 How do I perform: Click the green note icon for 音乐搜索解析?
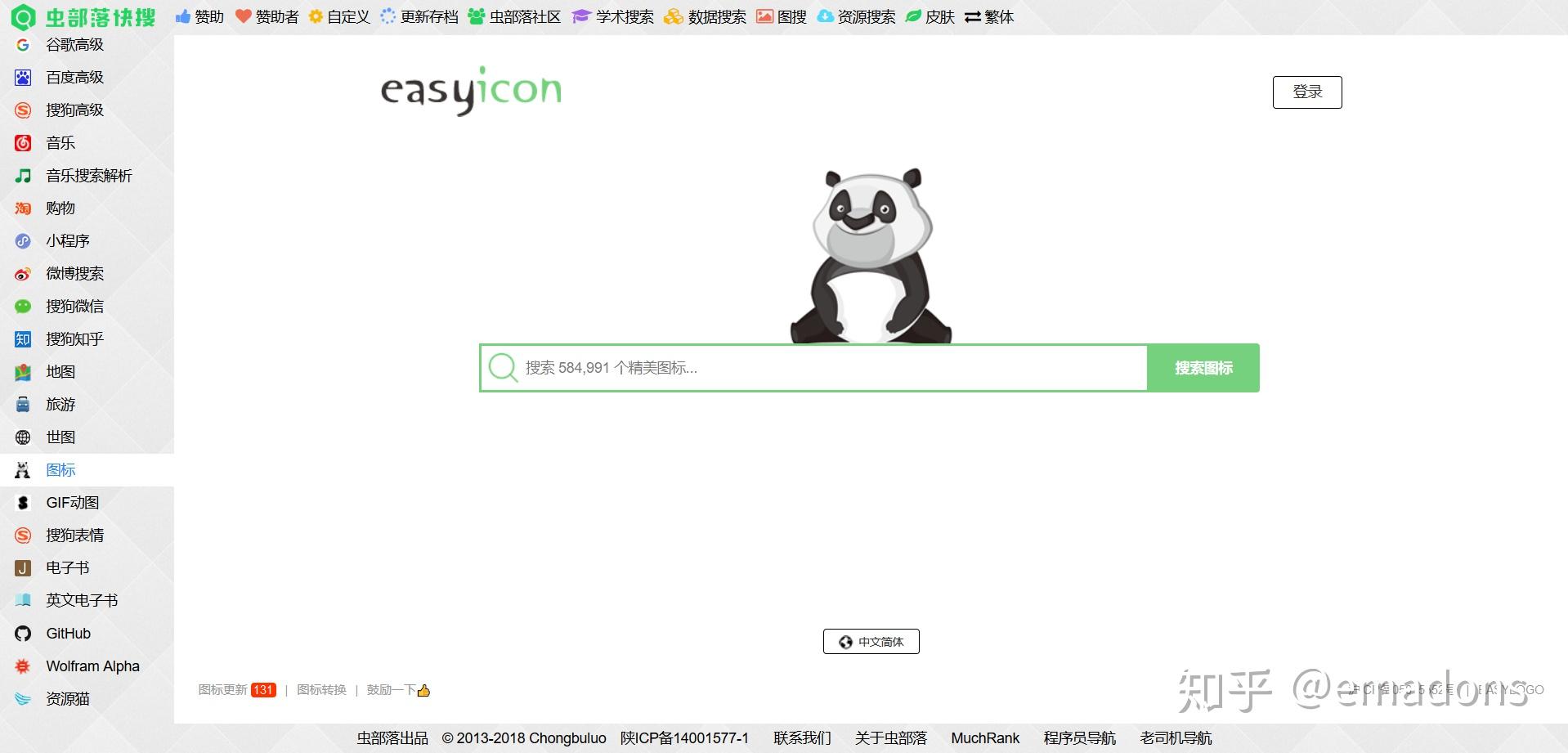coord(23,176)
